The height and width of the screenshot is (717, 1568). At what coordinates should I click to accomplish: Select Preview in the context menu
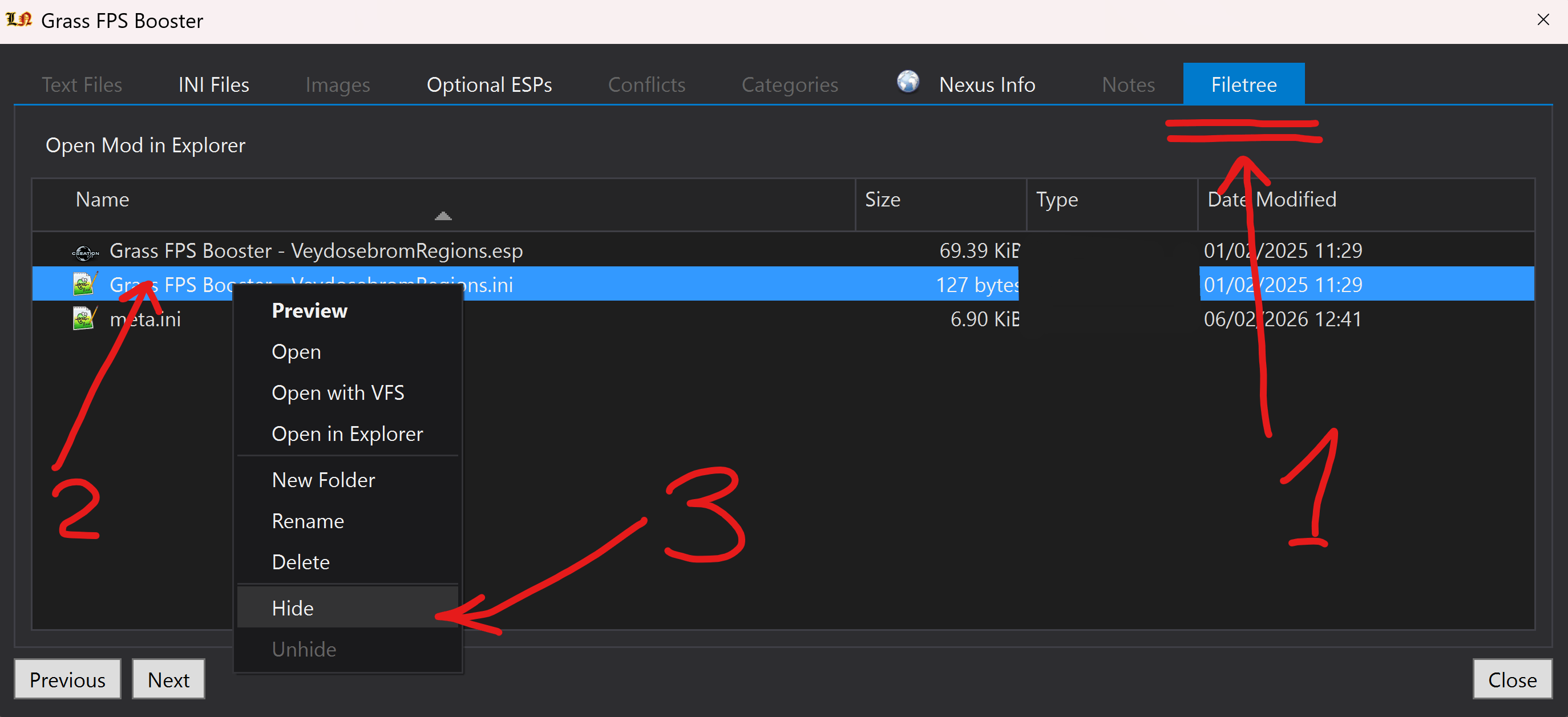point(309,310)
